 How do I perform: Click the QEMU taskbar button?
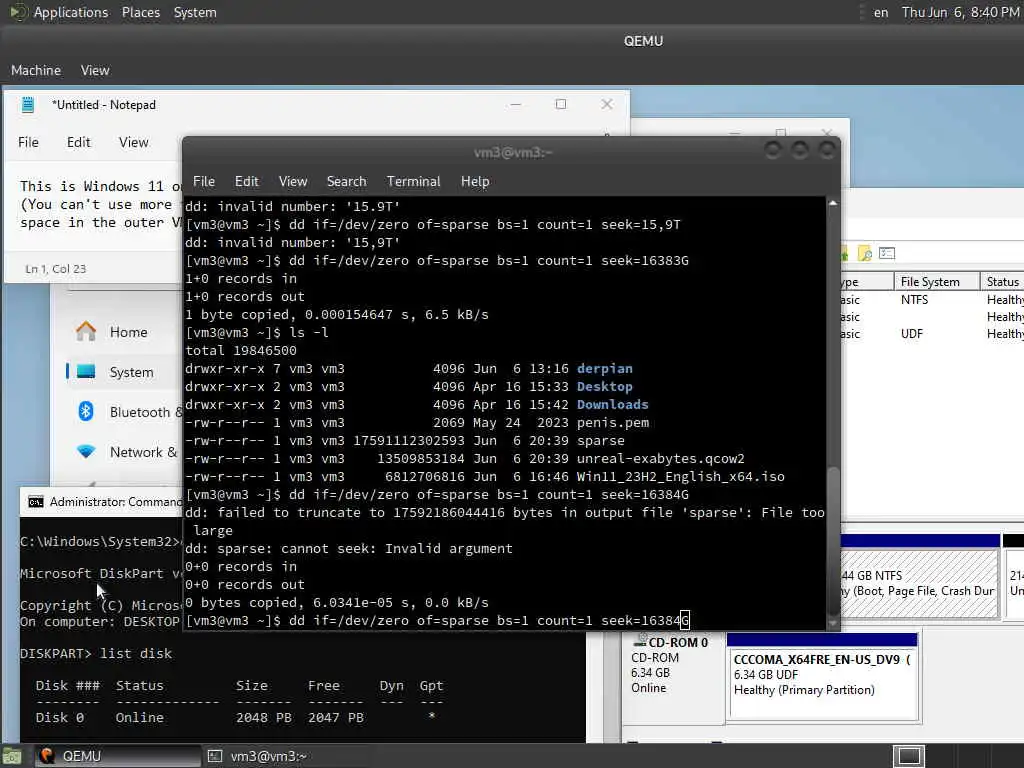pyautogui.click(x=118, y=756)
